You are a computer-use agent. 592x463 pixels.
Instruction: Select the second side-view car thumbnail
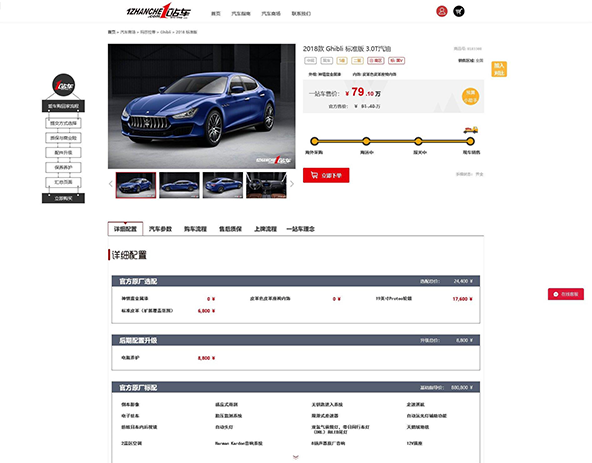(x=179, y=185)
